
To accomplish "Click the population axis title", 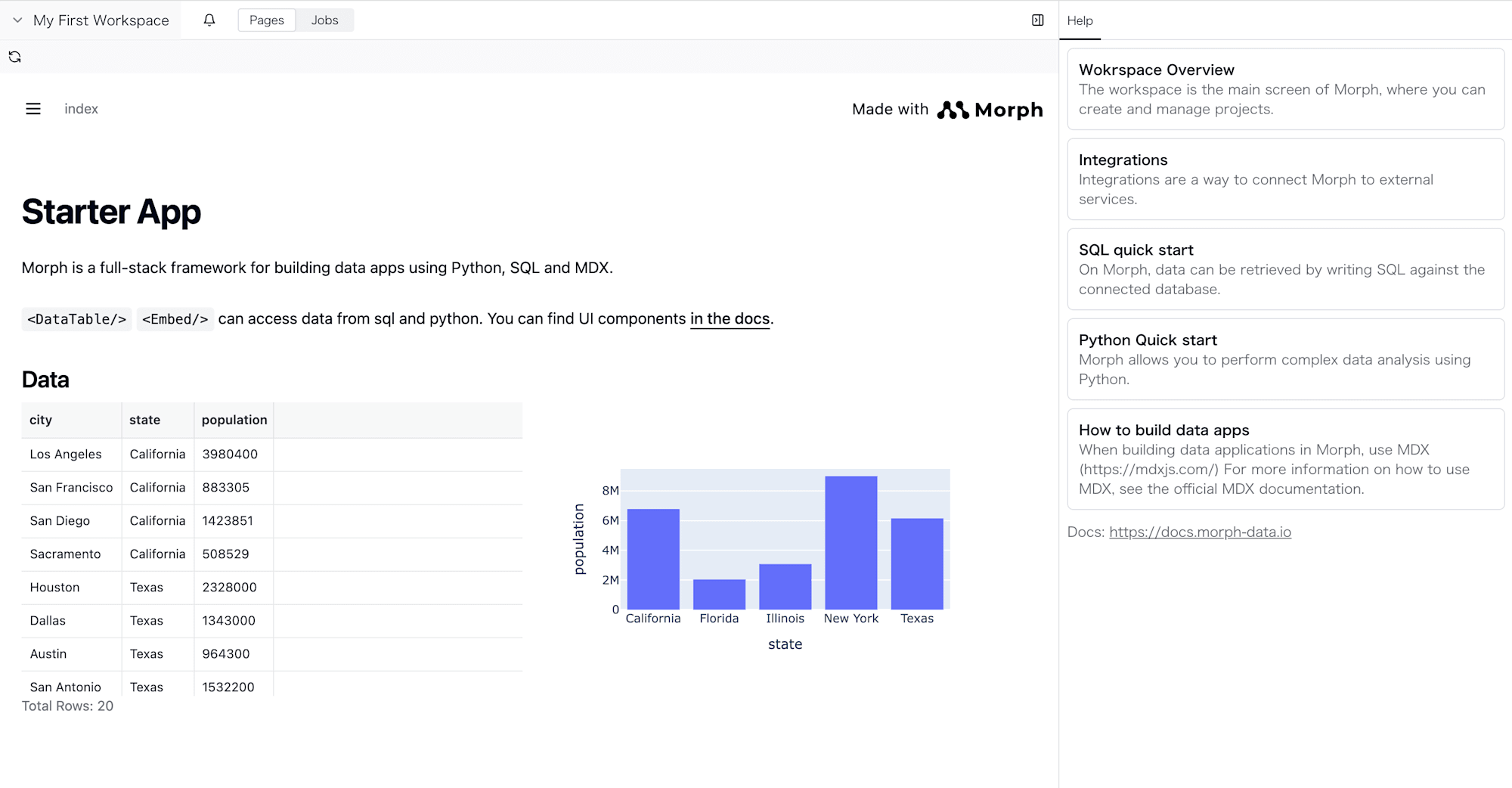I will (x=579, y=539).
